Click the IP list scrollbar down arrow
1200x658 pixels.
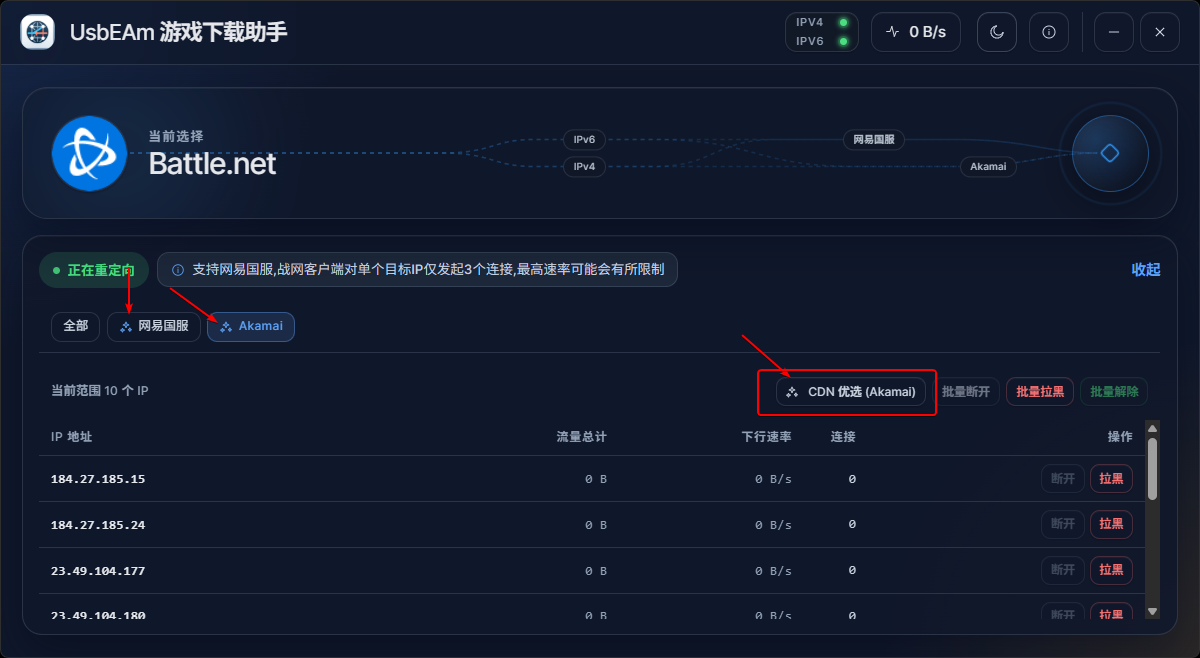coord(1152,611)
